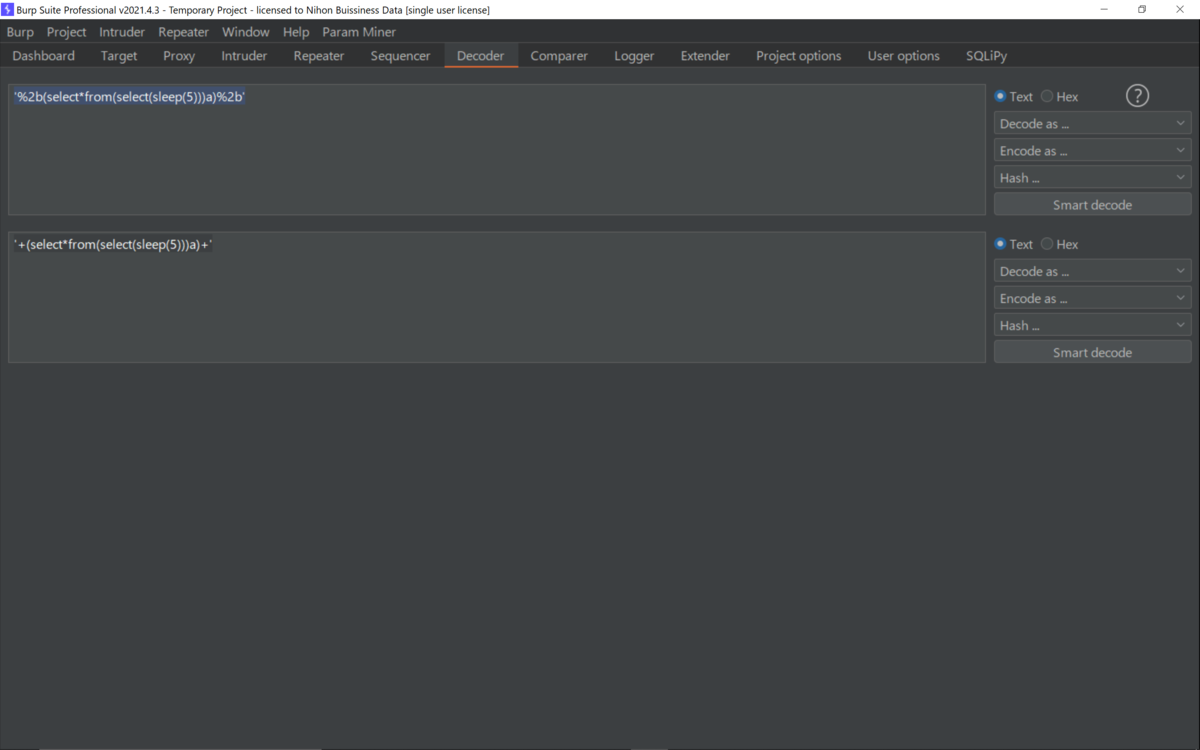Close the Burp Suite window

click(1180, 9)
